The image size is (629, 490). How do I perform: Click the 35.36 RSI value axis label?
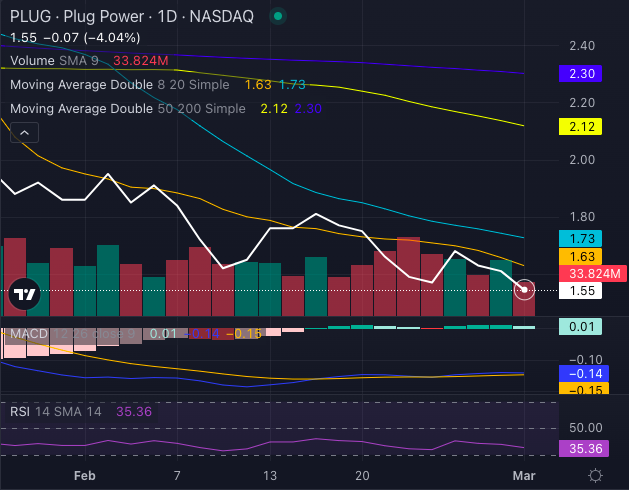pos(583,448)
